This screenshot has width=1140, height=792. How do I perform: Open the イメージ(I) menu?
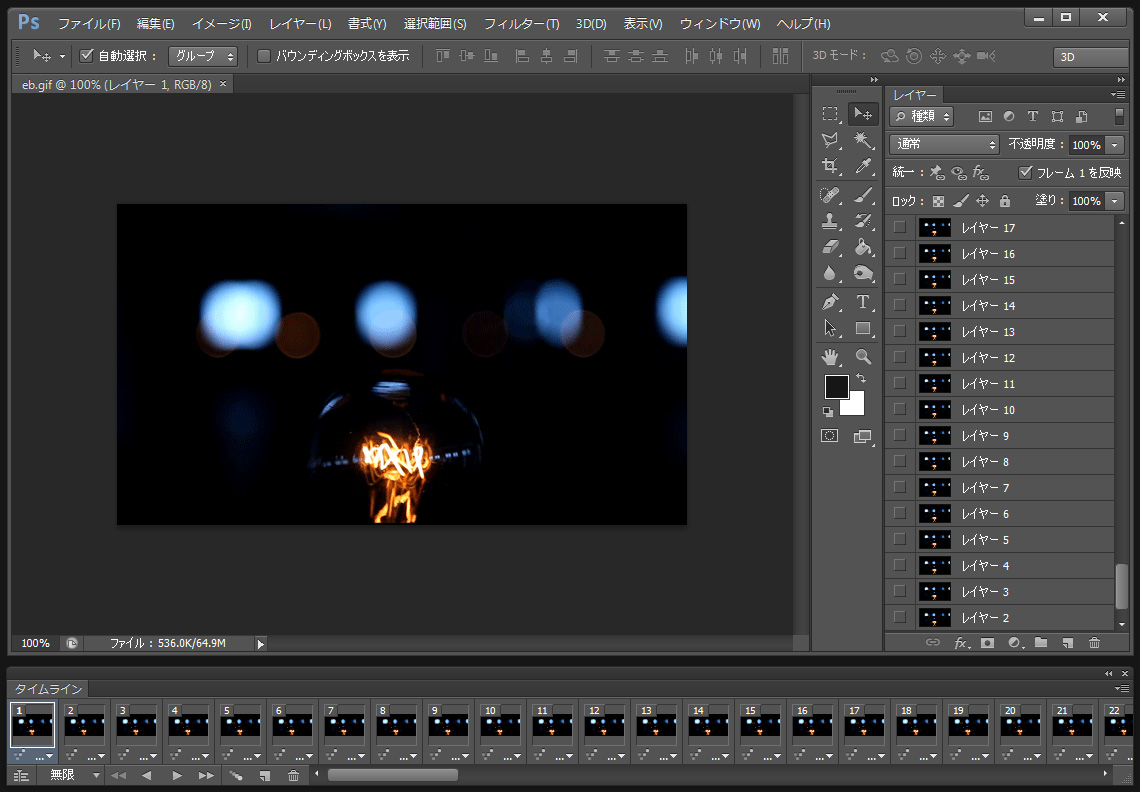tap(221, 23)
